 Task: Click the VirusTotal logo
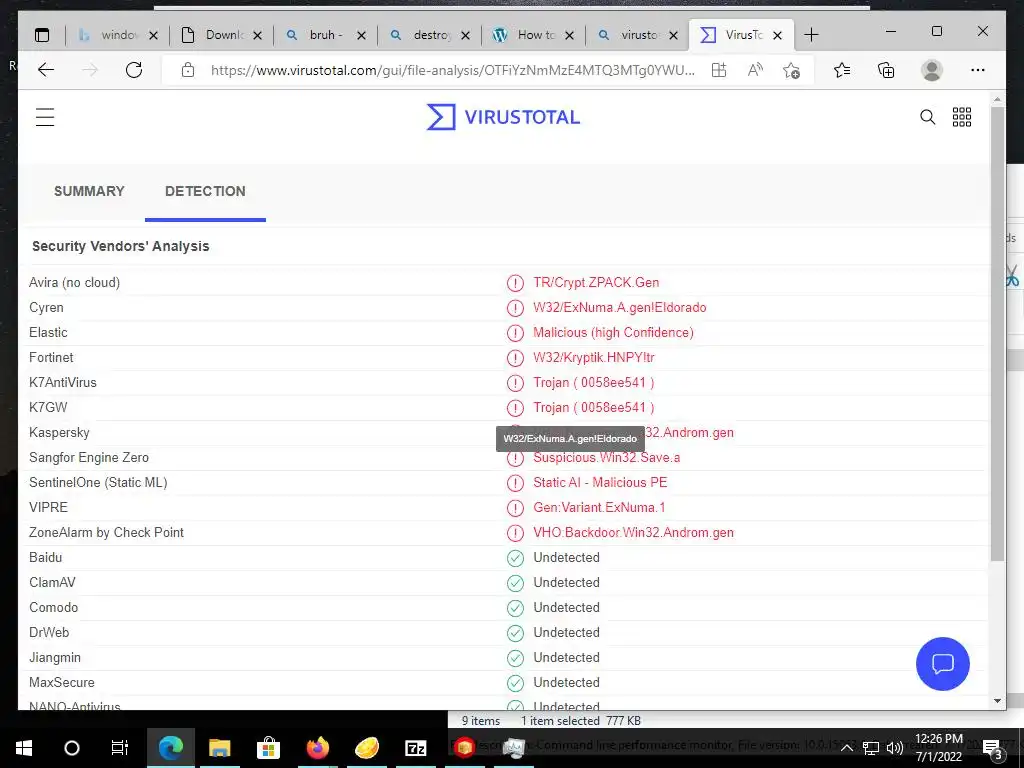[503, 117]
